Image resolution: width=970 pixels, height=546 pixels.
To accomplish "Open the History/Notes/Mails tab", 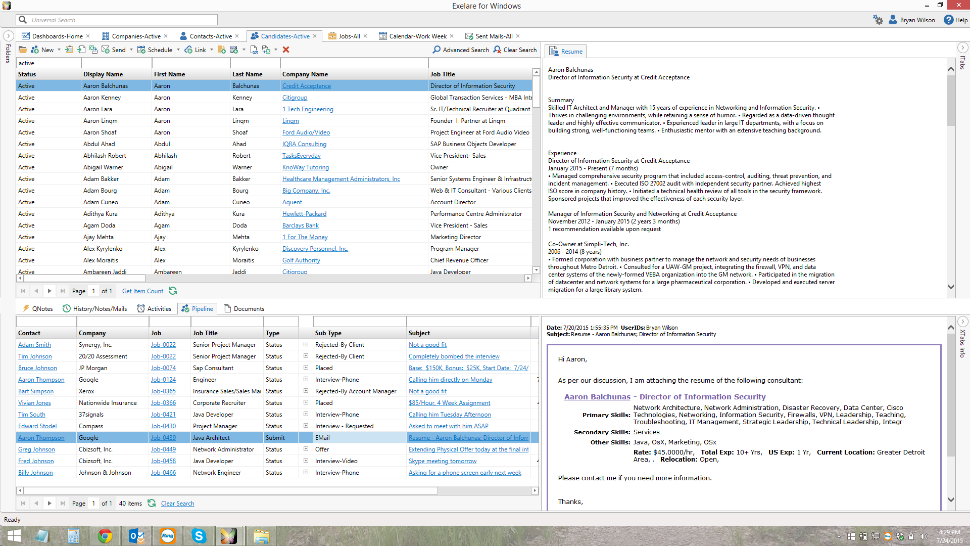I will point(95,309).
